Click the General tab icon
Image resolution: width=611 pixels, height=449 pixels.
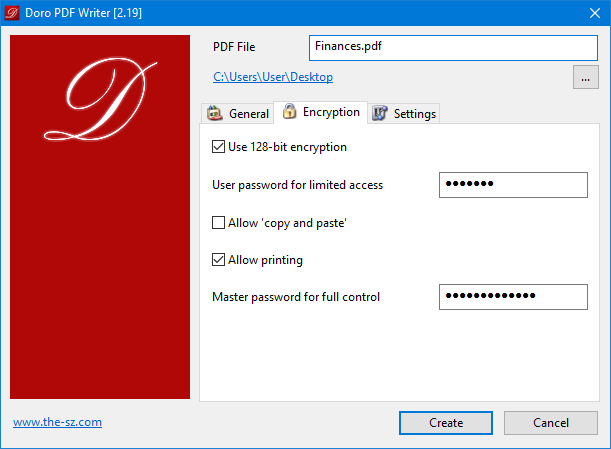[x=214, y=113]
